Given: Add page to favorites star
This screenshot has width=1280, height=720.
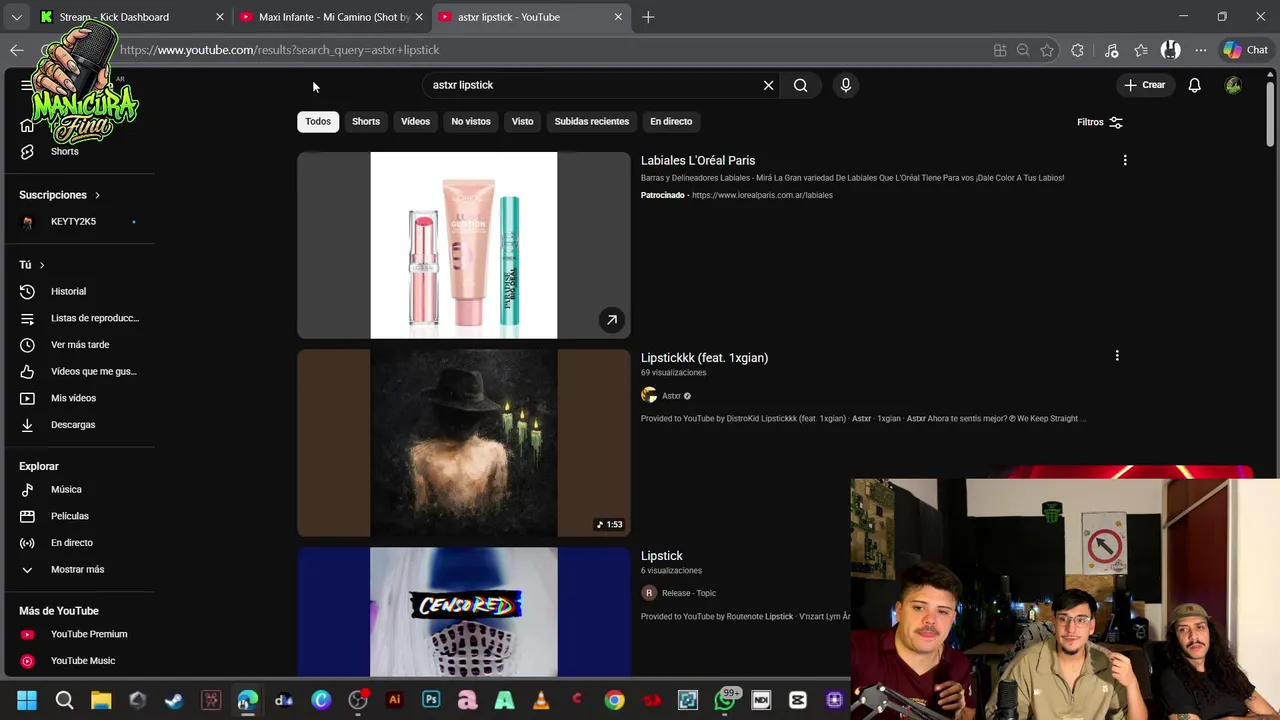Looking at the screenshot, I should tap(1047, 50).
